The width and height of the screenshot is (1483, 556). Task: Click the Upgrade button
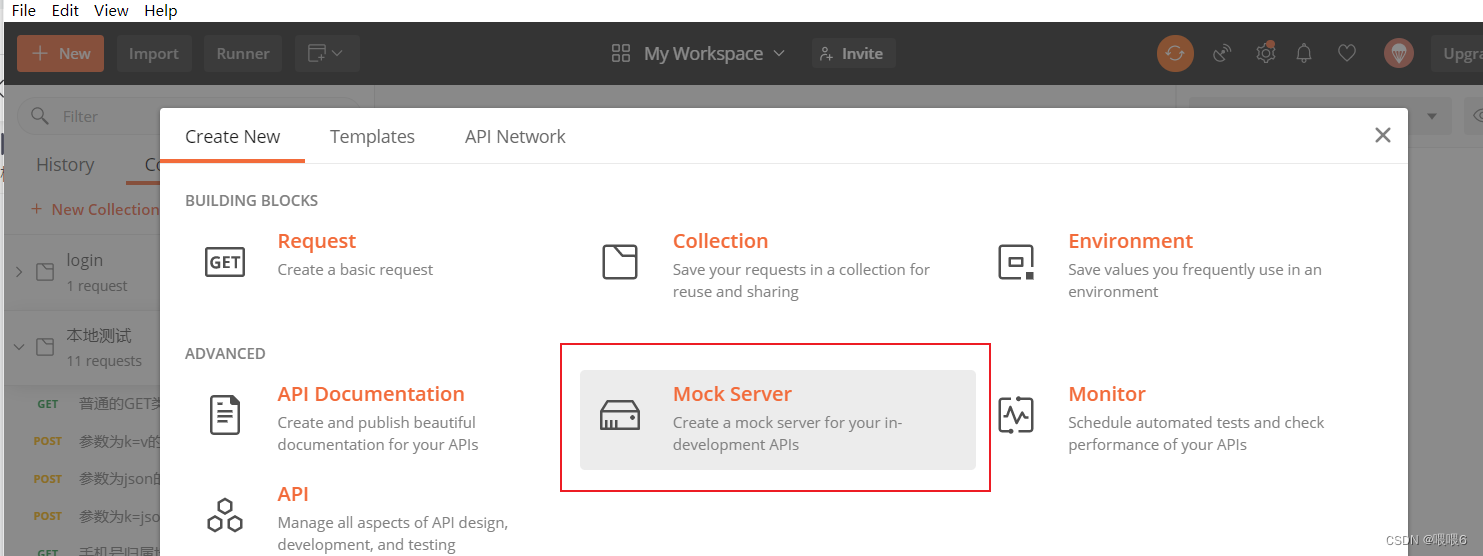pos(1457,53)
